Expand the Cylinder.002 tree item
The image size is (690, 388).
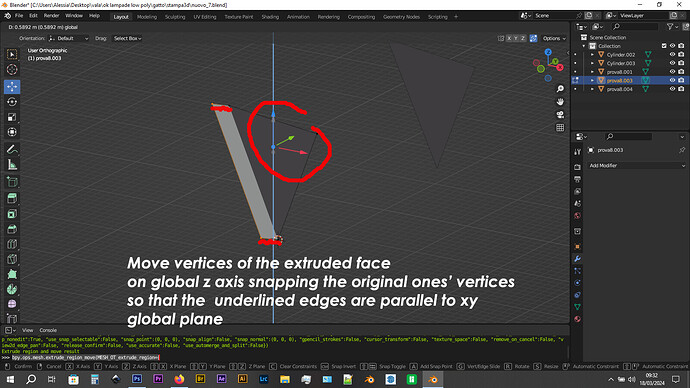click(x=592, y=55)
